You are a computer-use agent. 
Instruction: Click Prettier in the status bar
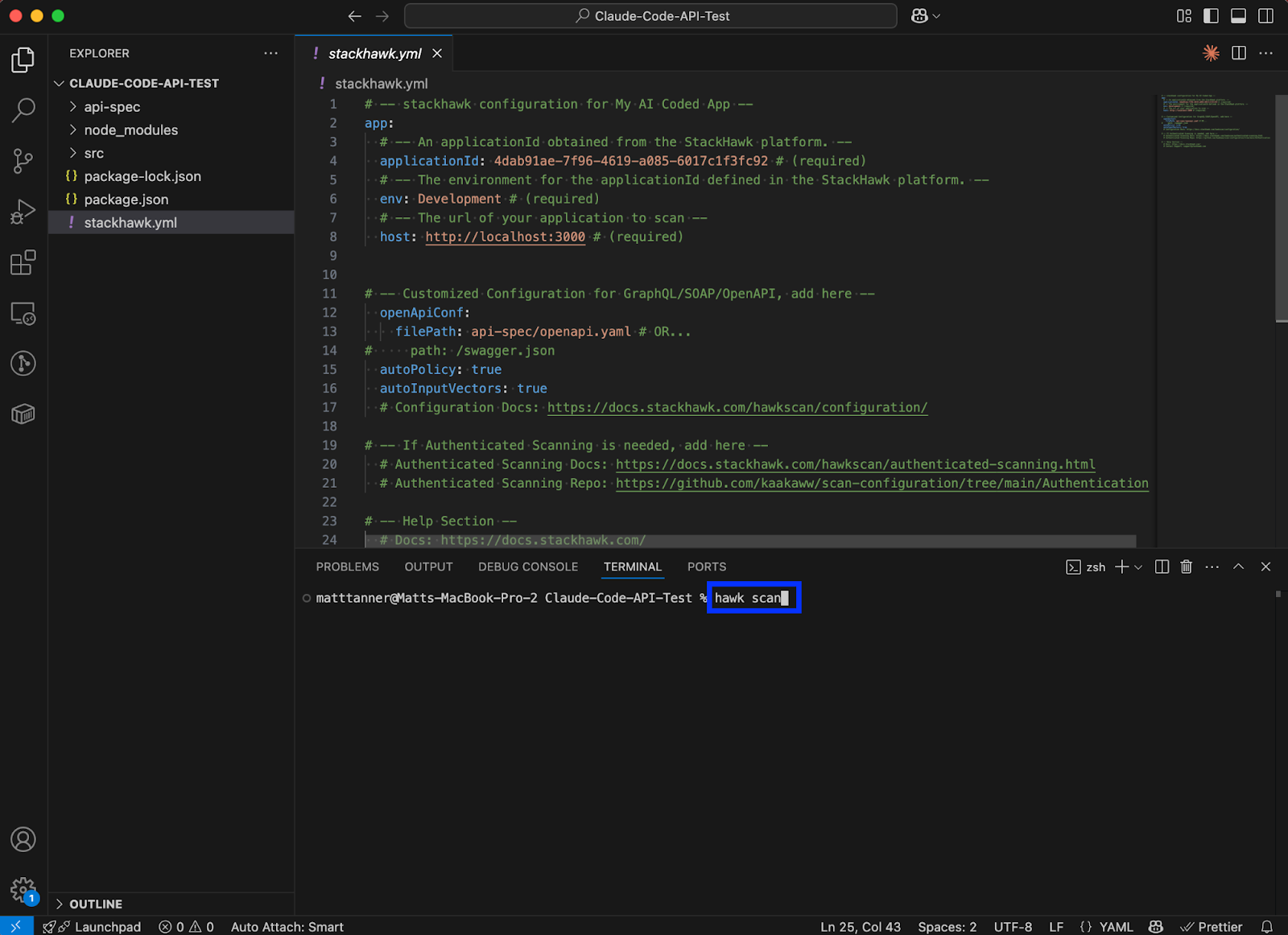coord(1211,926)
